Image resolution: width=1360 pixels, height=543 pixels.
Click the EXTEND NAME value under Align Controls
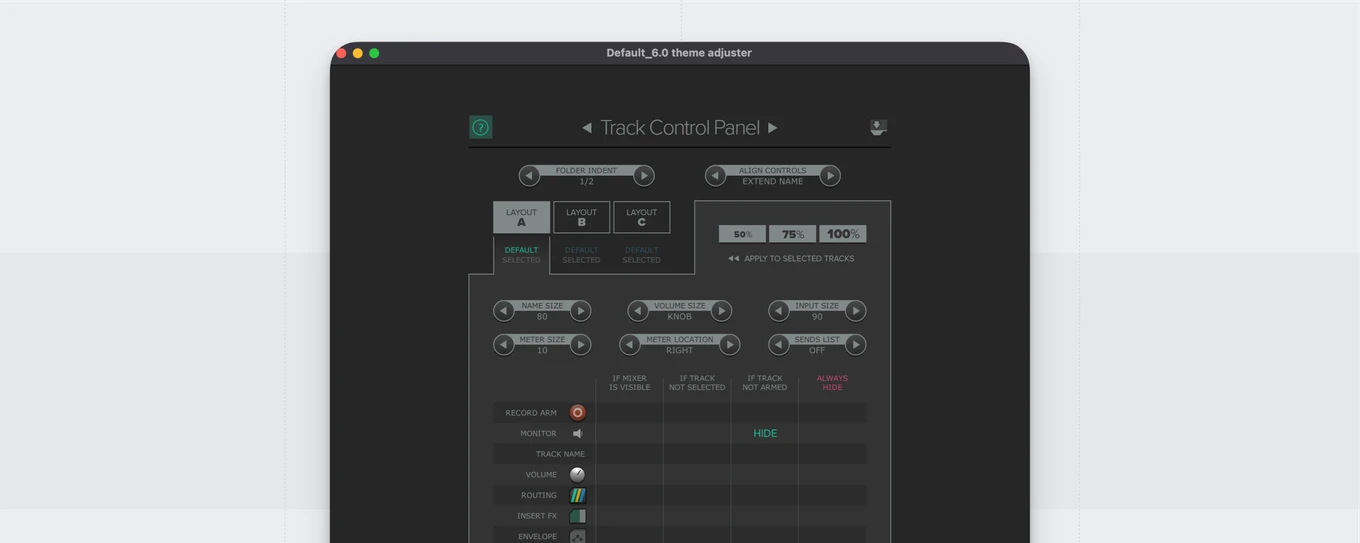(x=772, y=182)
